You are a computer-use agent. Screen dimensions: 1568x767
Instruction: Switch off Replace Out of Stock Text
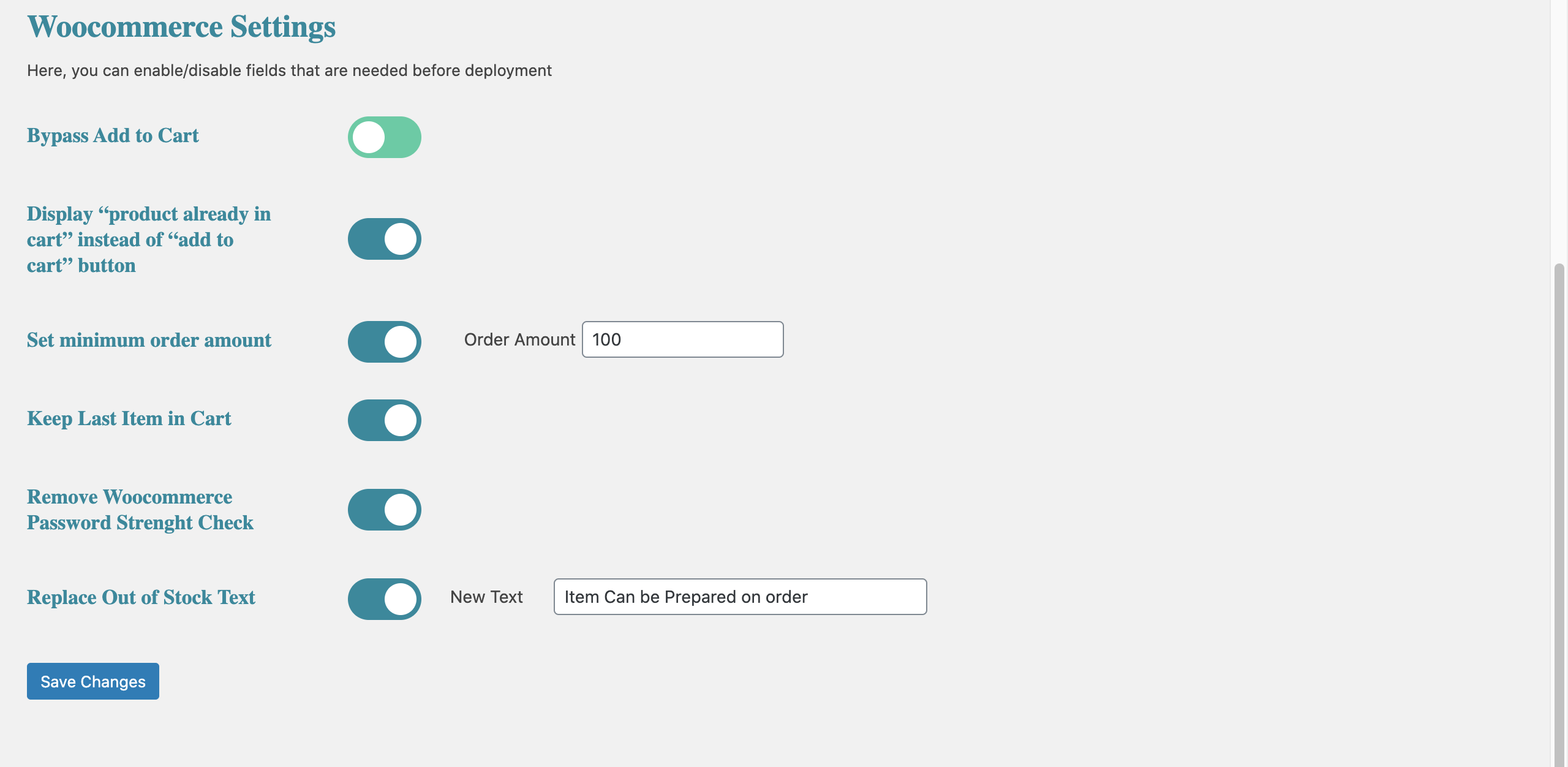tap(384, 599)
